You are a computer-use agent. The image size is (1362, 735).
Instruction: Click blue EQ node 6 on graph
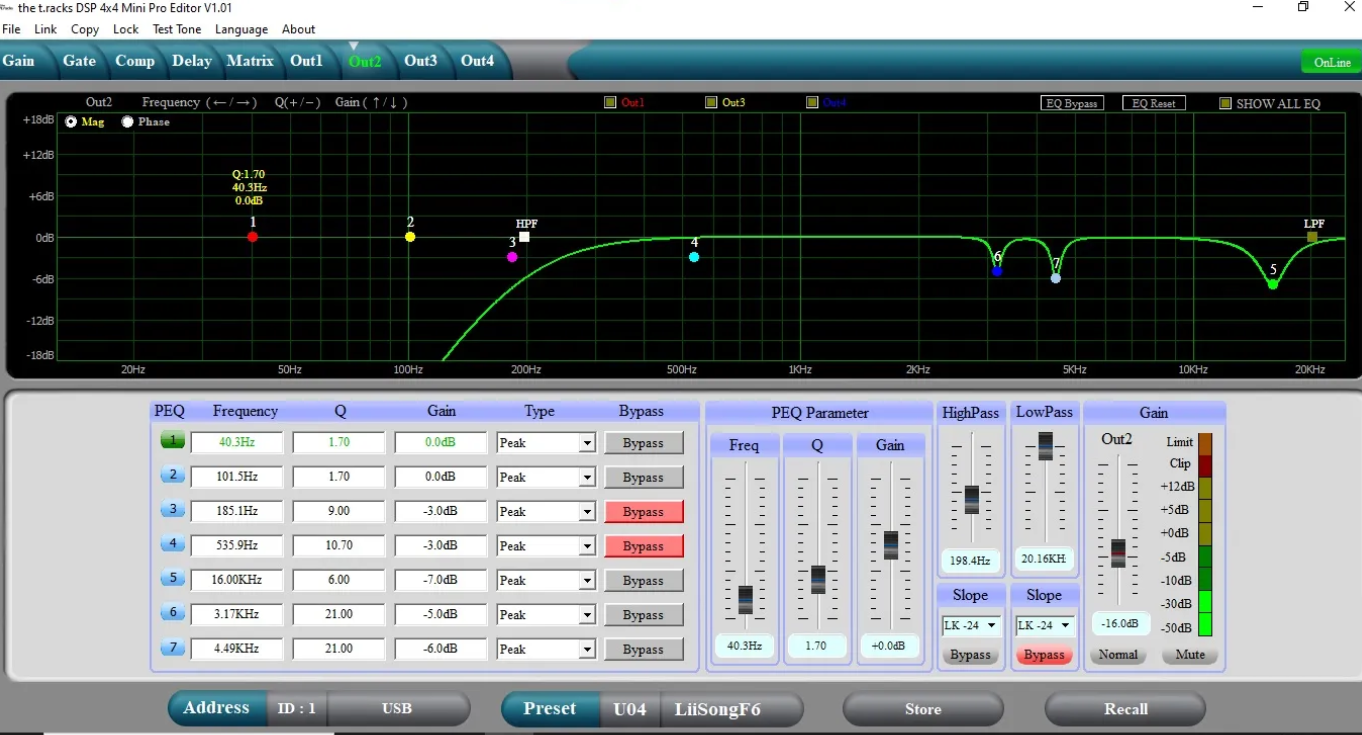click(997, 271)
